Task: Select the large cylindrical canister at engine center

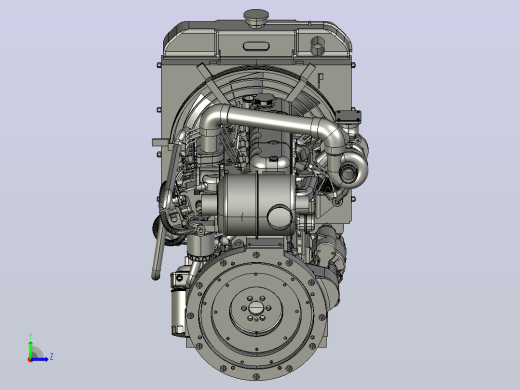Action: click(x=256, y=204)
